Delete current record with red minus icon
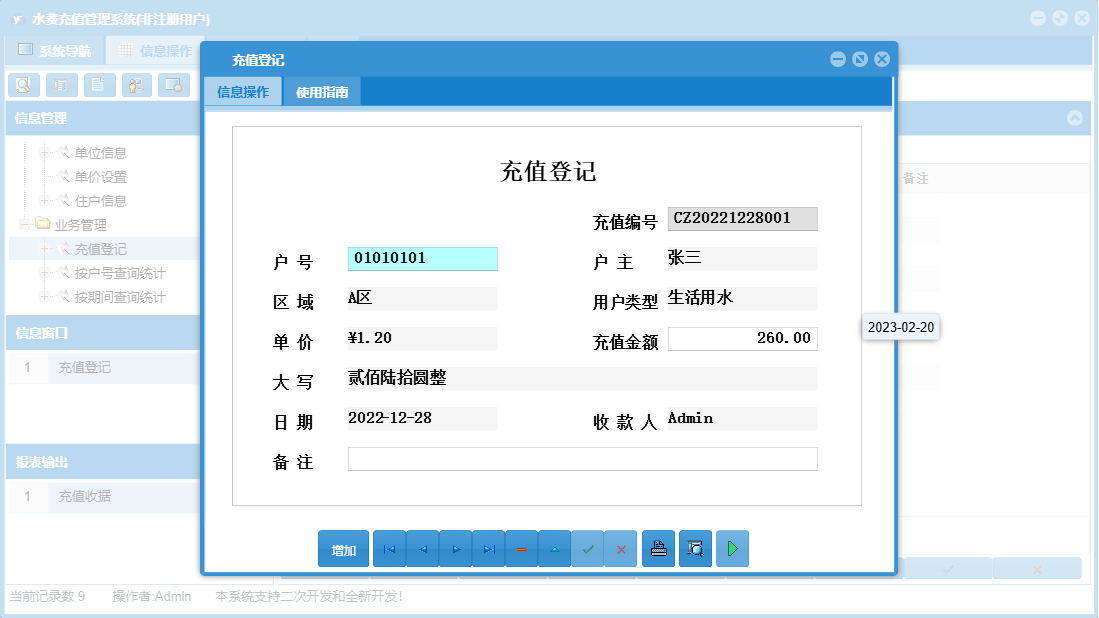This screenshot has height=618, width=1099. (x=521, y=548)
